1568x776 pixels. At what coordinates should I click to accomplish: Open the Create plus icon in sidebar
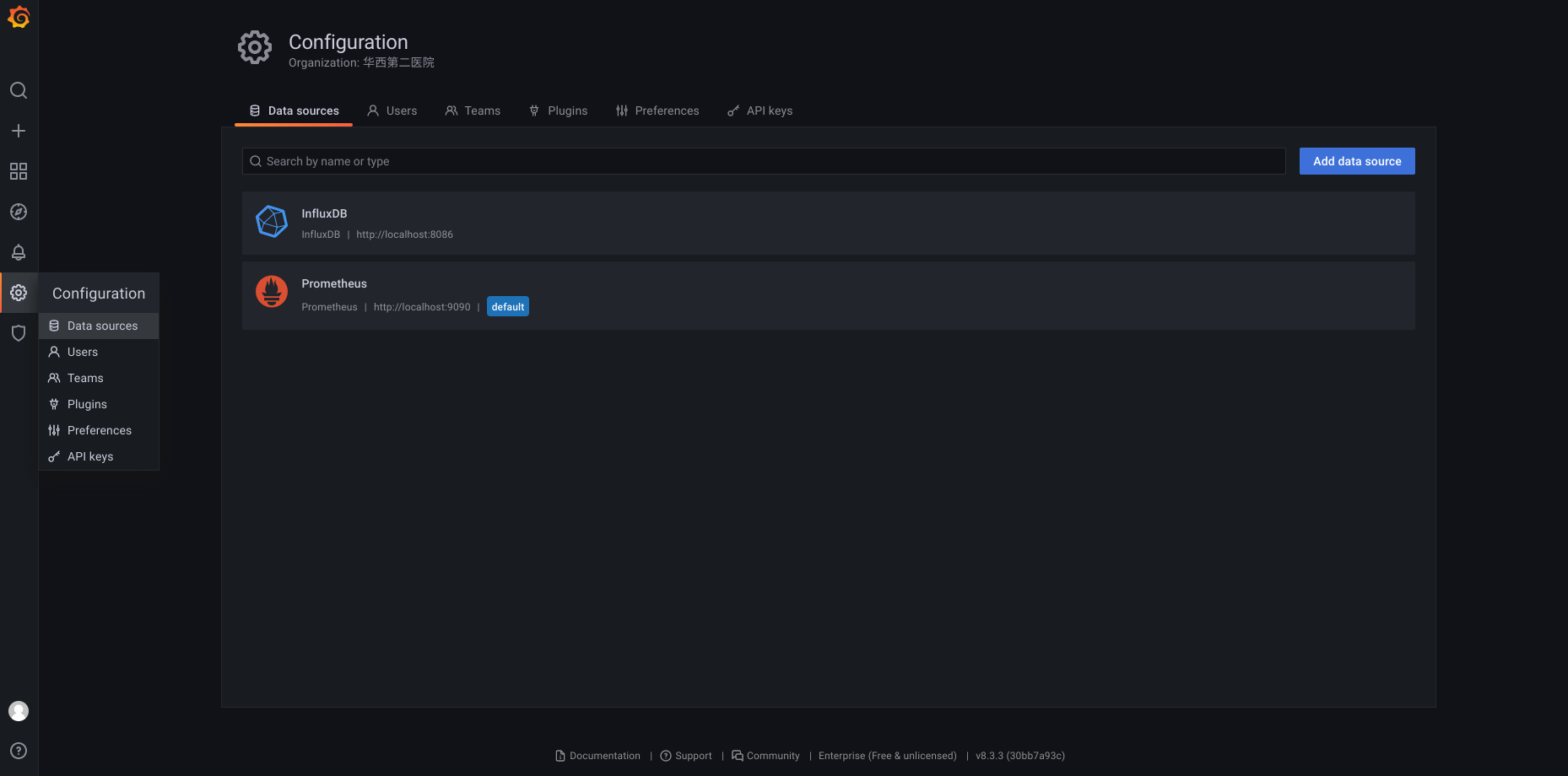[19, 131]
